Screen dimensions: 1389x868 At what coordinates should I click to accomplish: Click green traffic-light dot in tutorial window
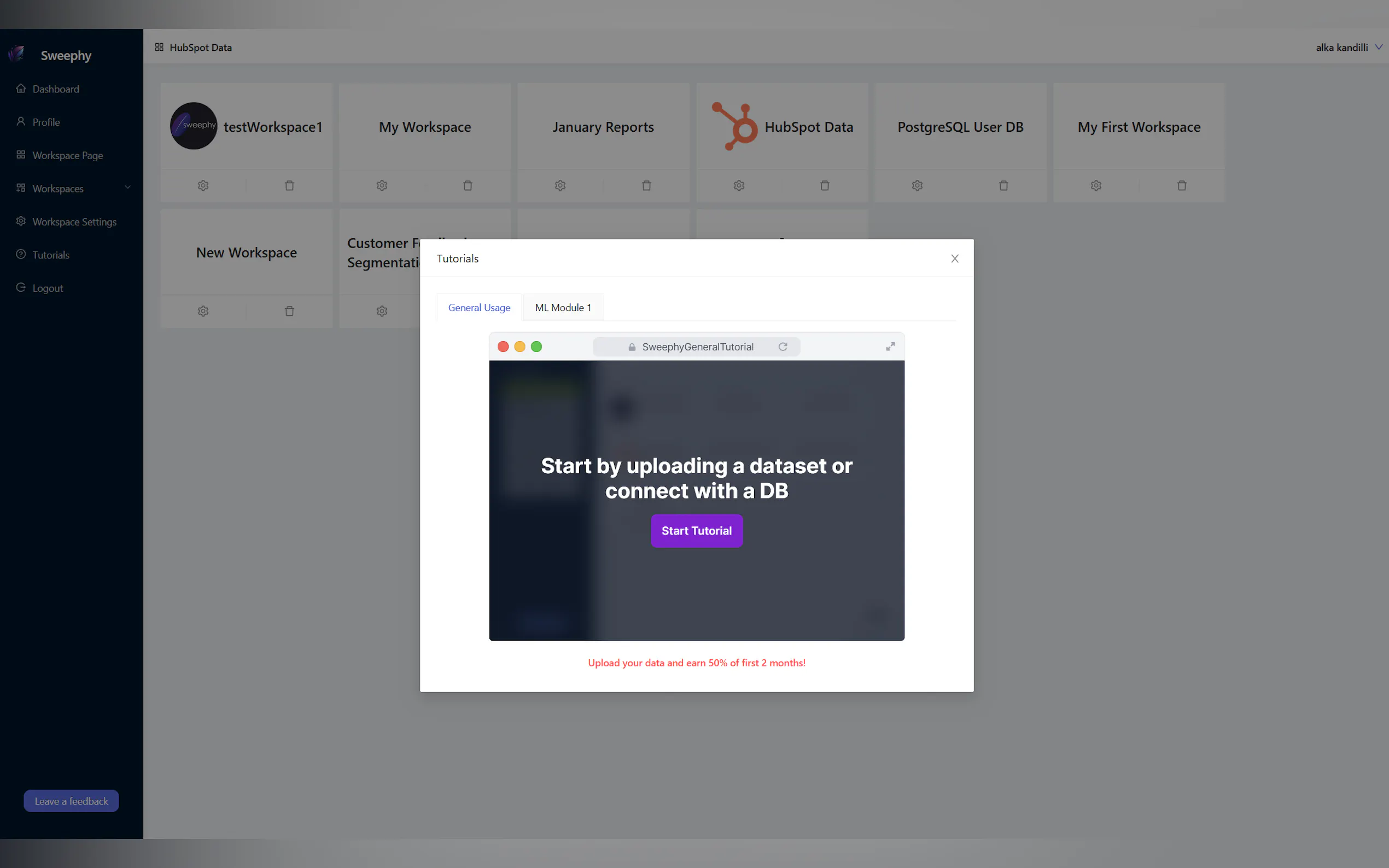click(536, 347)
